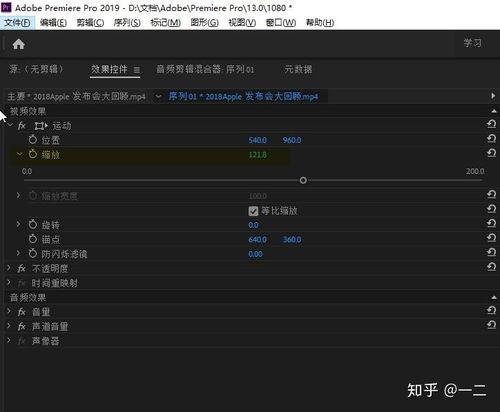Collapse the Scale (缩放) parameter slider
The image size is (500, 412).
[19, 154]
